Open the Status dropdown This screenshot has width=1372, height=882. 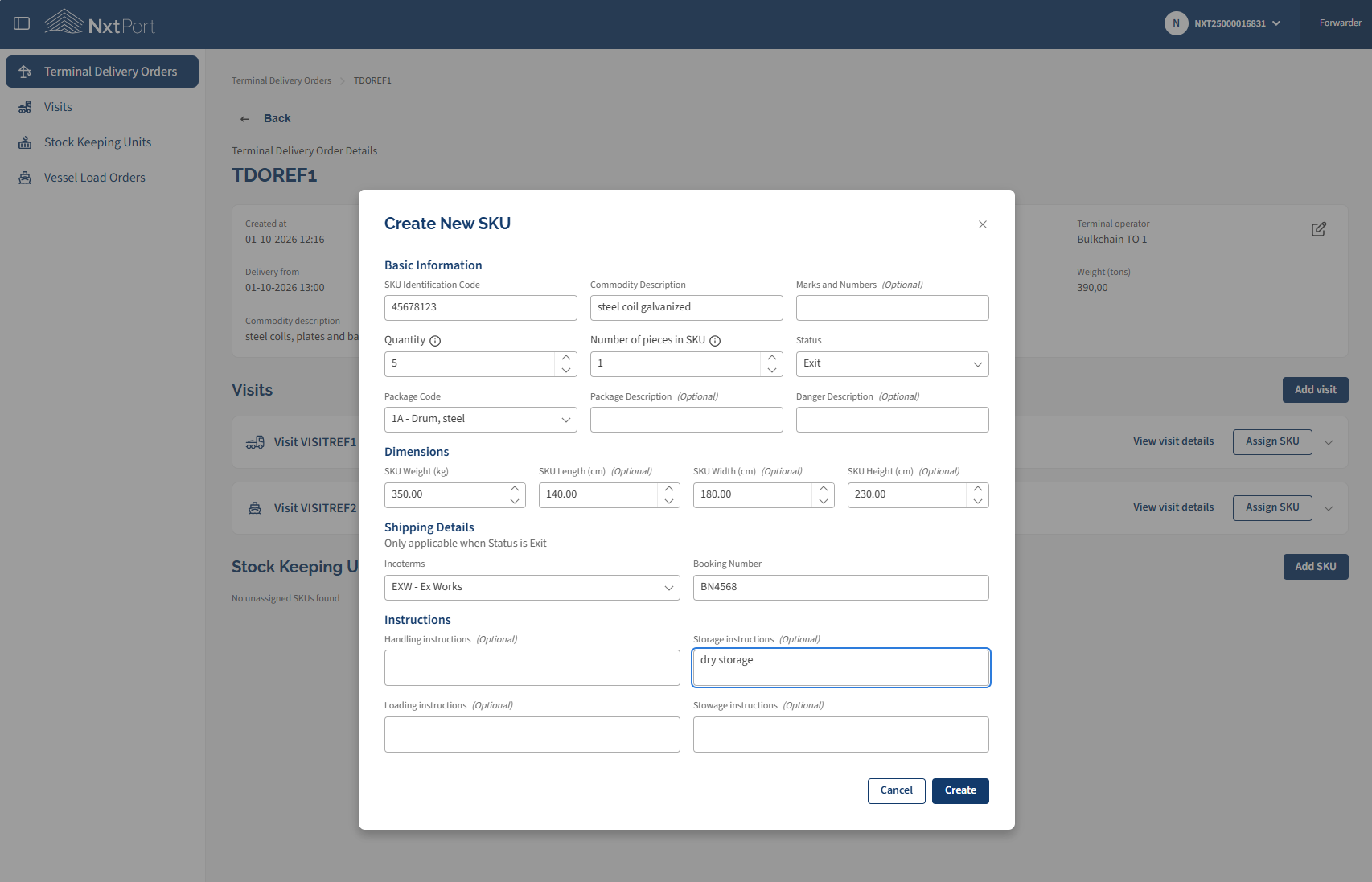coord(893,364)
